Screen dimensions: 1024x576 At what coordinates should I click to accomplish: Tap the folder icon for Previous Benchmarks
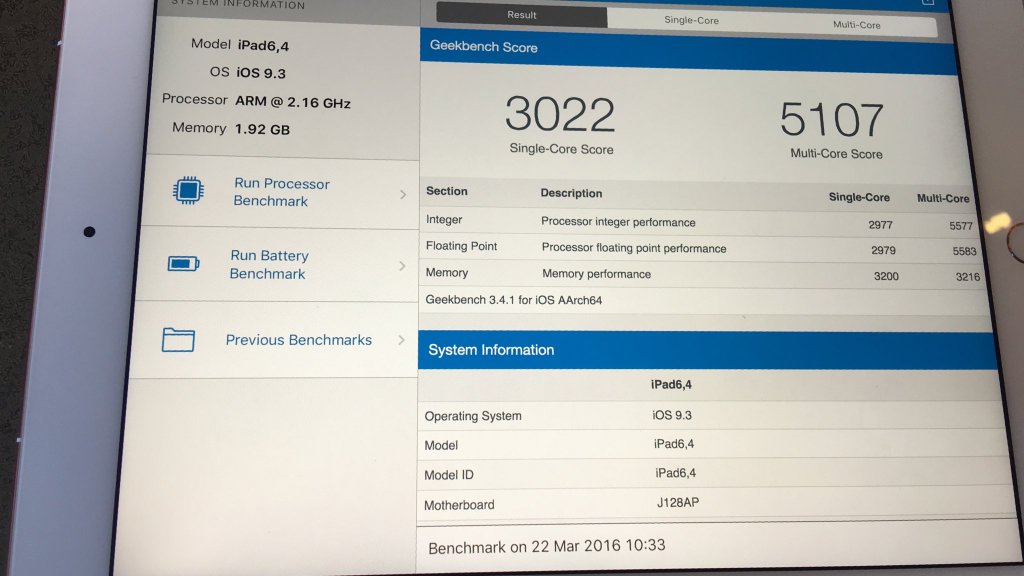(x=178, y=340)
